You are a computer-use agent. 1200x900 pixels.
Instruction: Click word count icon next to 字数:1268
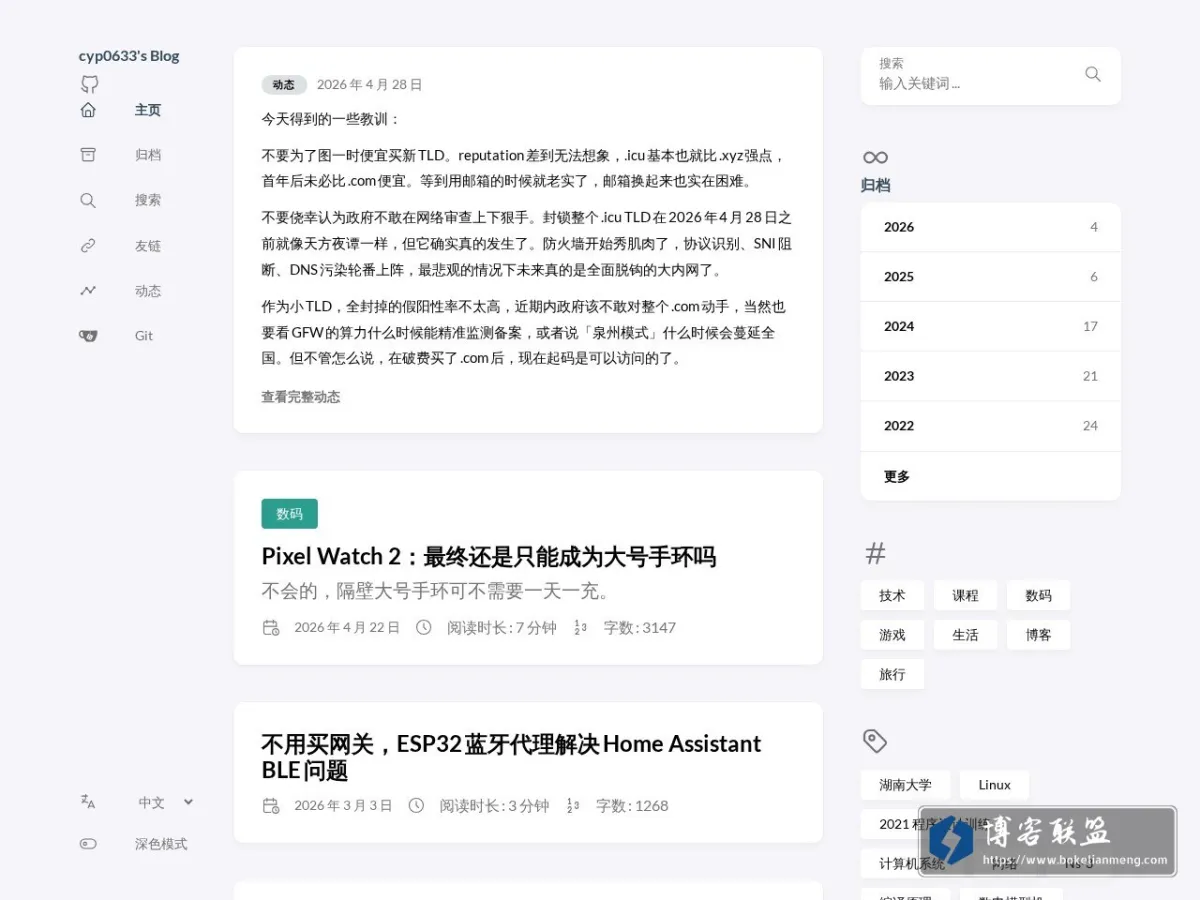click(x=573, y=806)
